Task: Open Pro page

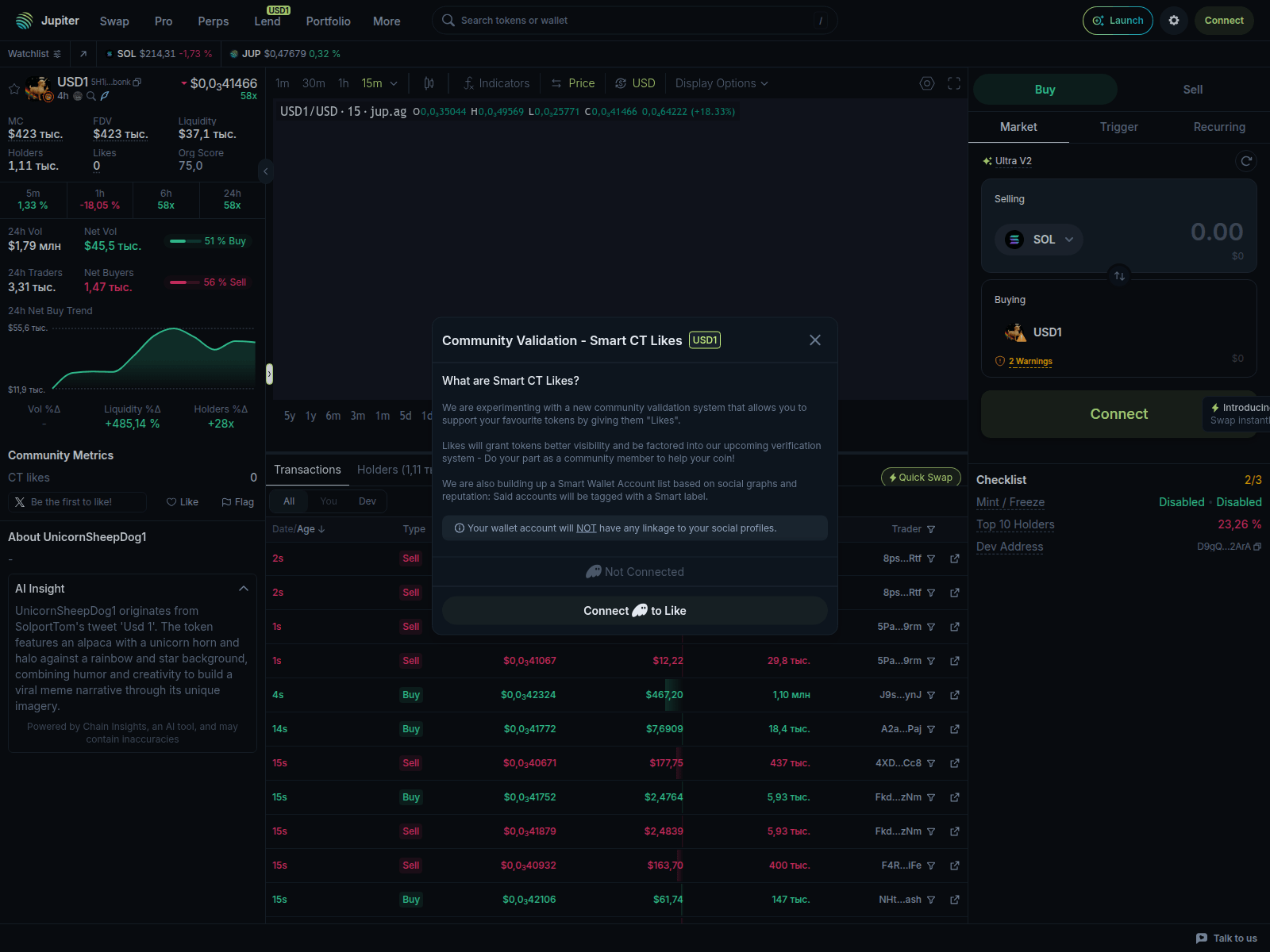Action: [164, 21]
